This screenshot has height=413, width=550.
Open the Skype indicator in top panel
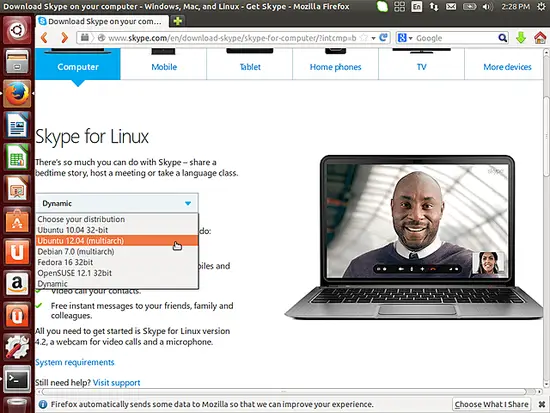tap(382, 6)
